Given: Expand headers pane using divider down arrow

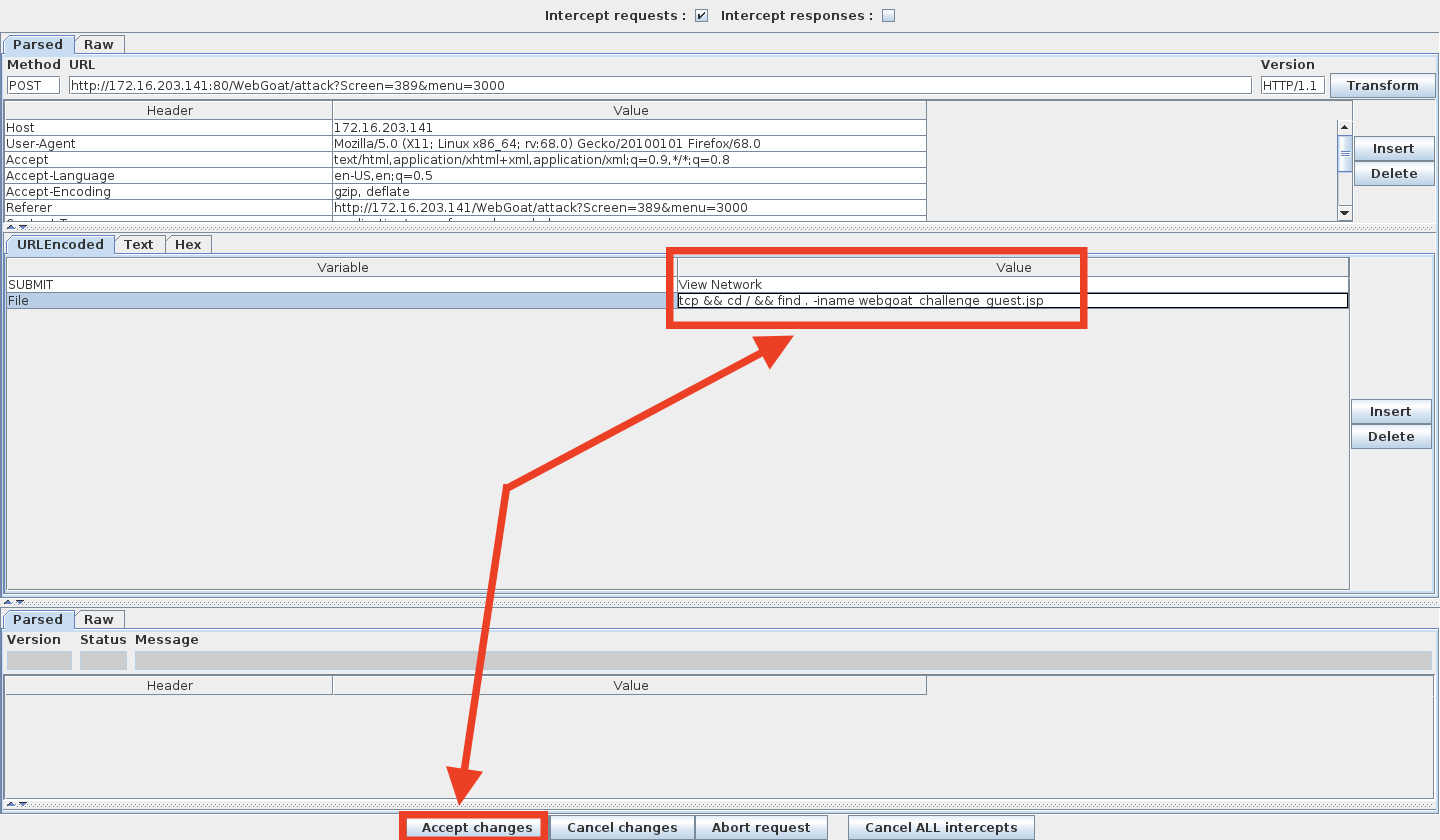Looking at the screenshot, I should [23, 227].
